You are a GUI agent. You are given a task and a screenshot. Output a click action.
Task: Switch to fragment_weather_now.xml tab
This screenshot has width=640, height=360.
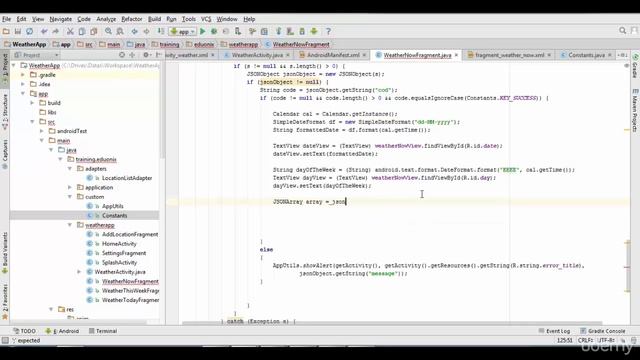(509, 55)
